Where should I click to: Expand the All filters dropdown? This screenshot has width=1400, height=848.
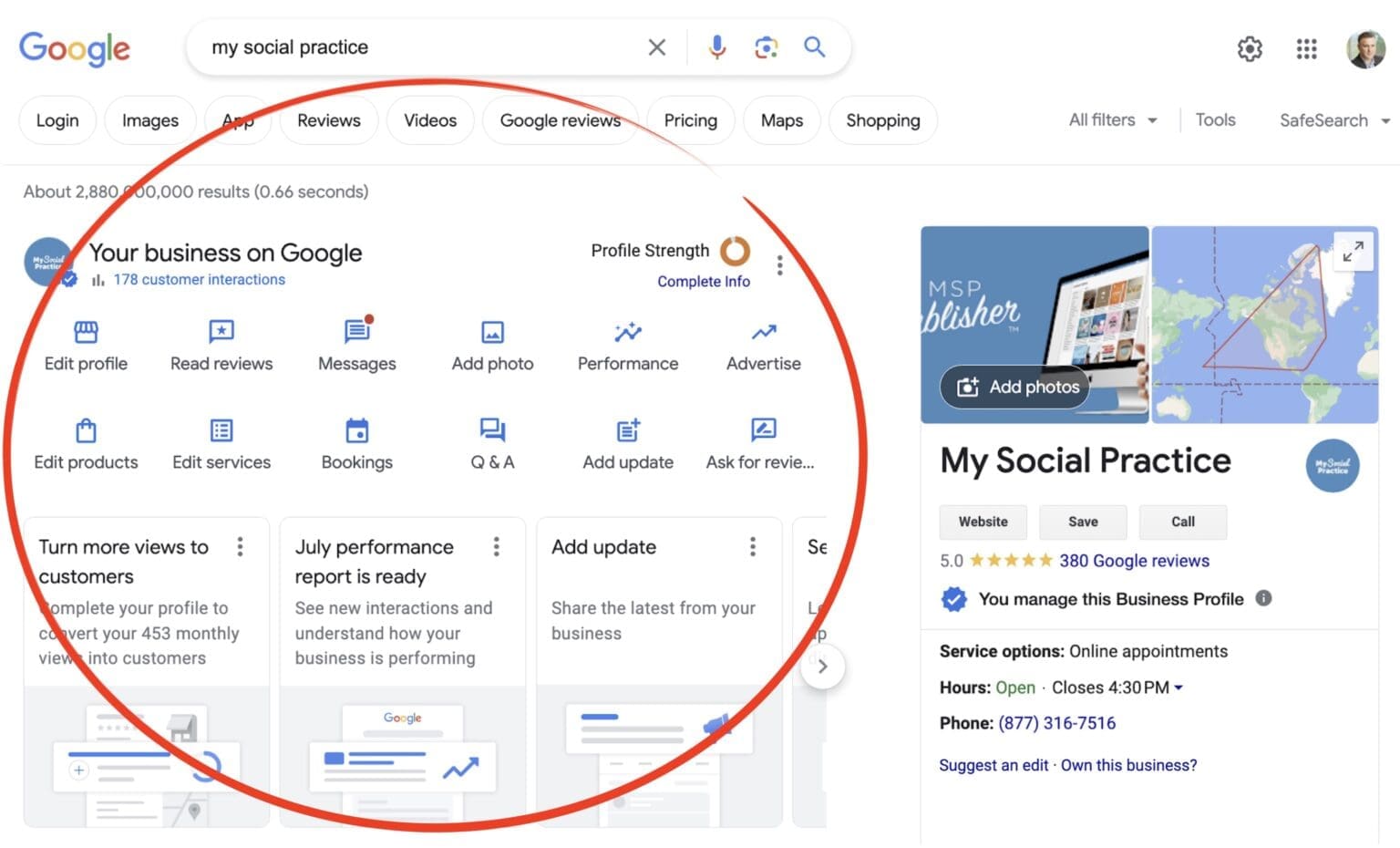coord(1112,120)
